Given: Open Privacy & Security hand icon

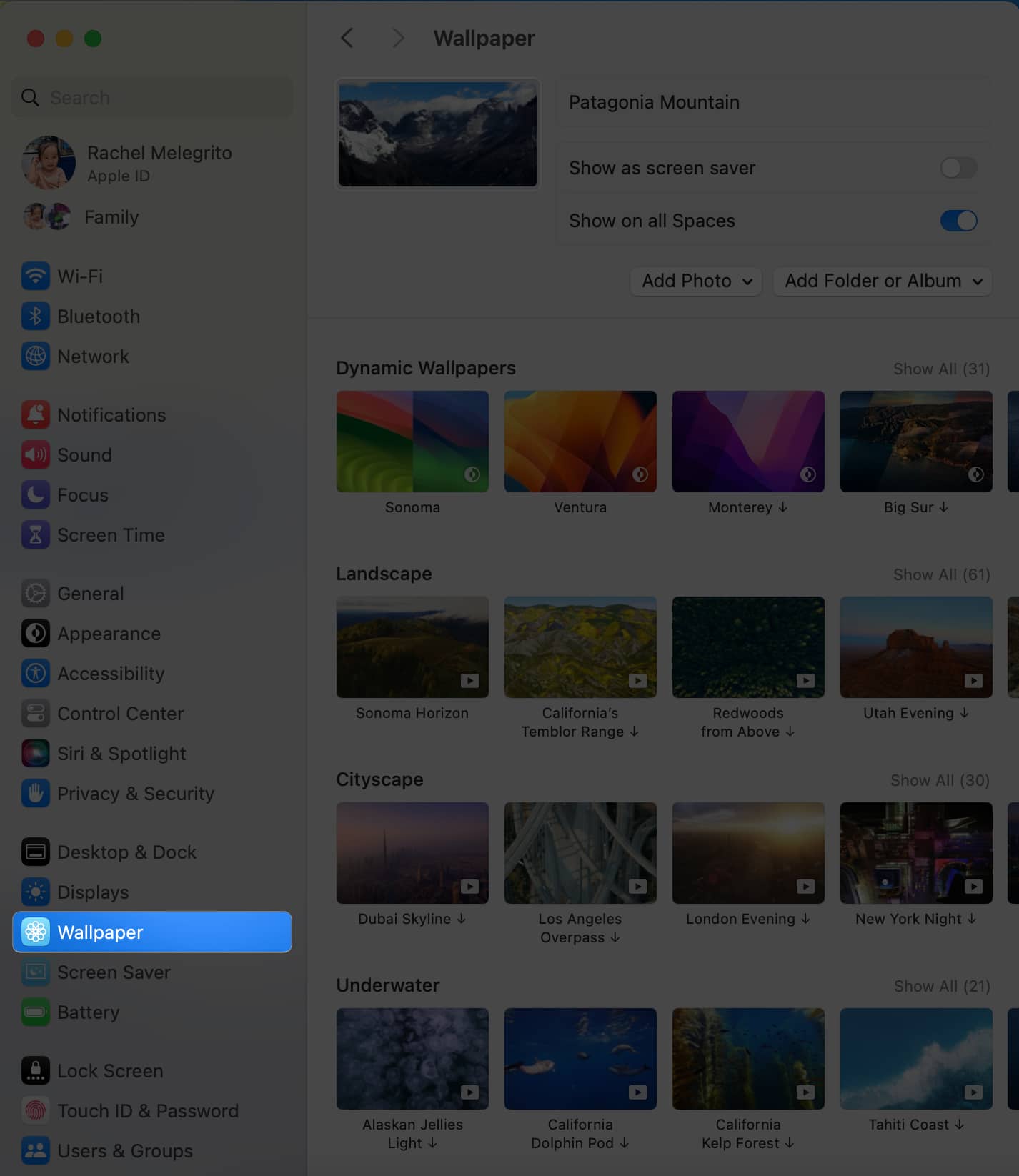Looking at the screenshot, I should click(x=35, y=793).
